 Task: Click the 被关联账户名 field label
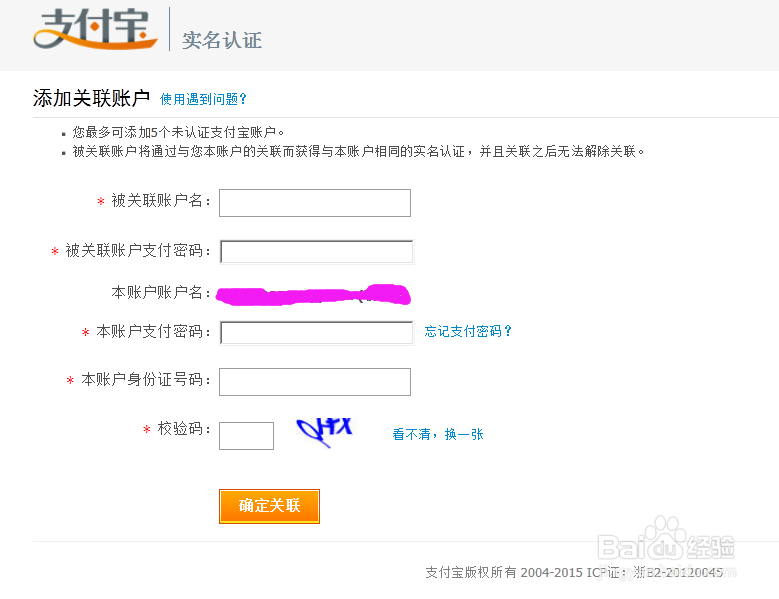click(x=161, y=202)
